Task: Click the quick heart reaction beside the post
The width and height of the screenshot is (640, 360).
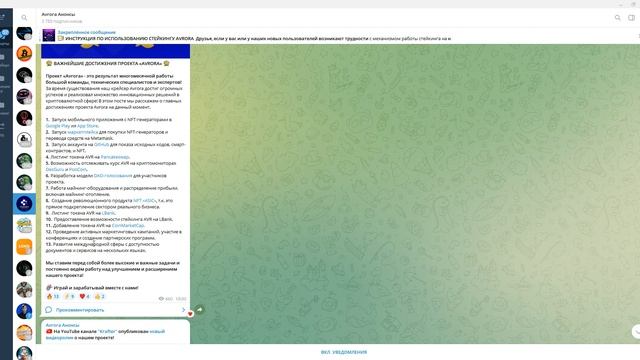Action: tap(190, 313)
